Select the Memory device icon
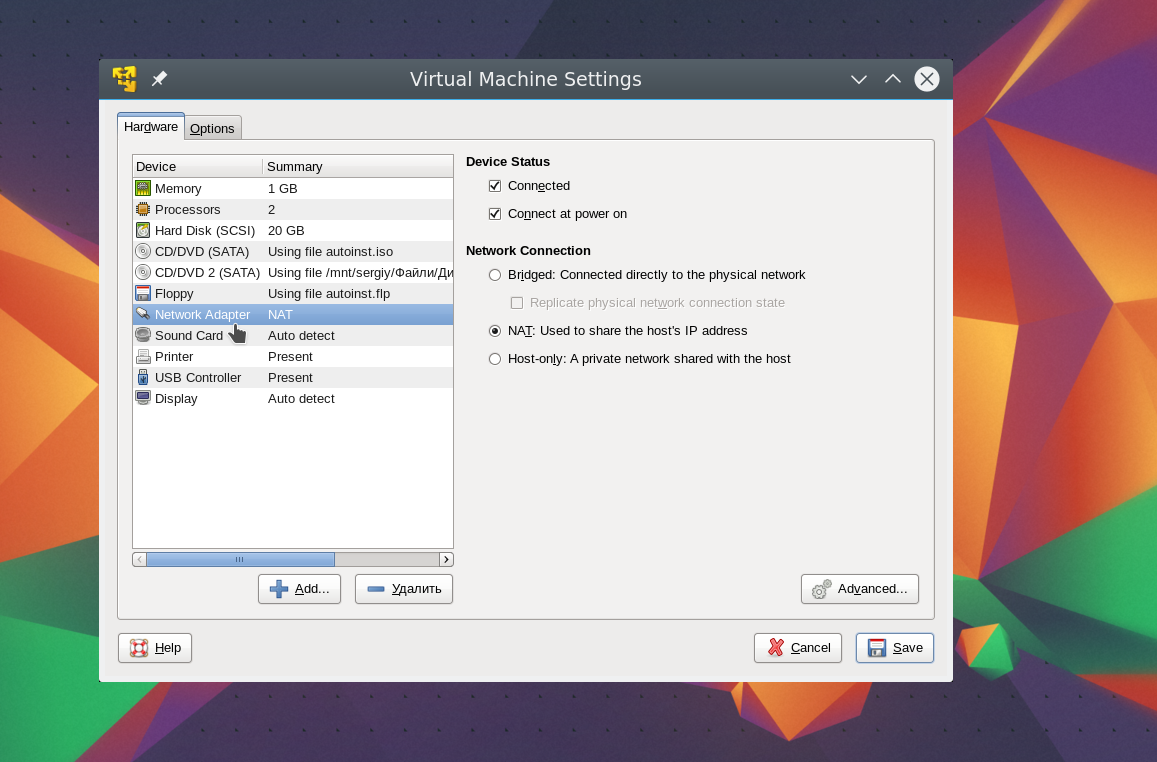 click(143, 188)
